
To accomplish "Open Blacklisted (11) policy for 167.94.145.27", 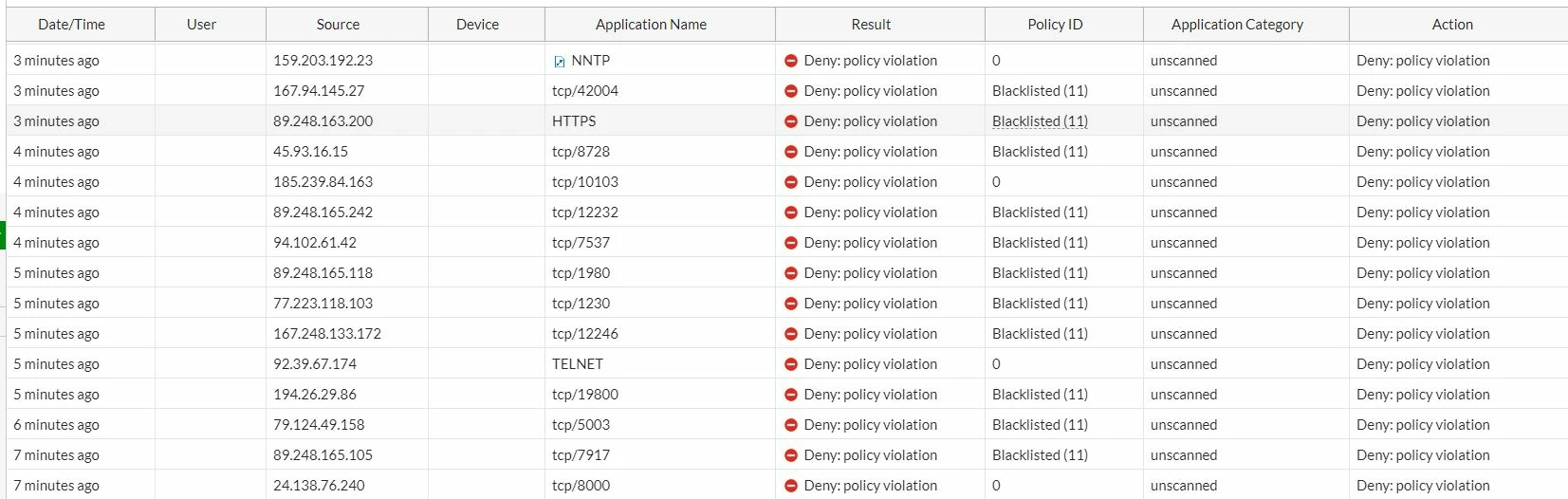I will click(x=1040, y=91).
